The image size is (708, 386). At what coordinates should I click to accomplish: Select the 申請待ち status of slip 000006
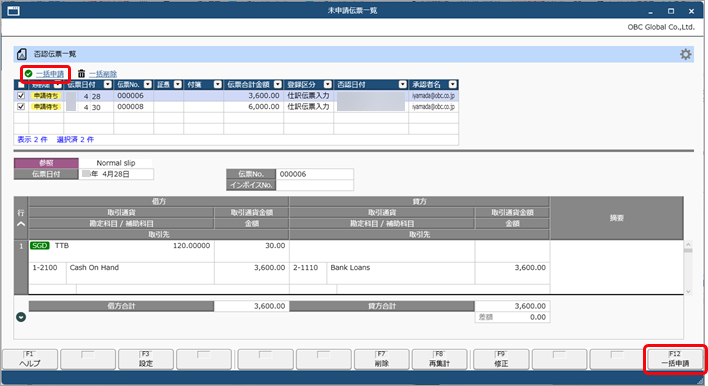(x=46, y=96)
